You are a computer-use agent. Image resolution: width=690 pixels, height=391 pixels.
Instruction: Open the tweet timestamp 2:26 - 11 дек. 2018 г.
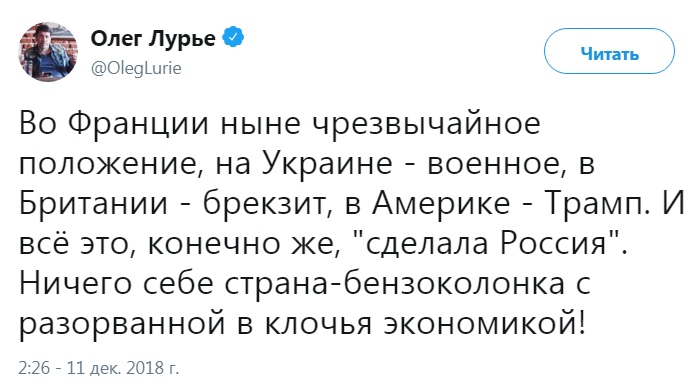pyautogui.click(x=99, y=367)
